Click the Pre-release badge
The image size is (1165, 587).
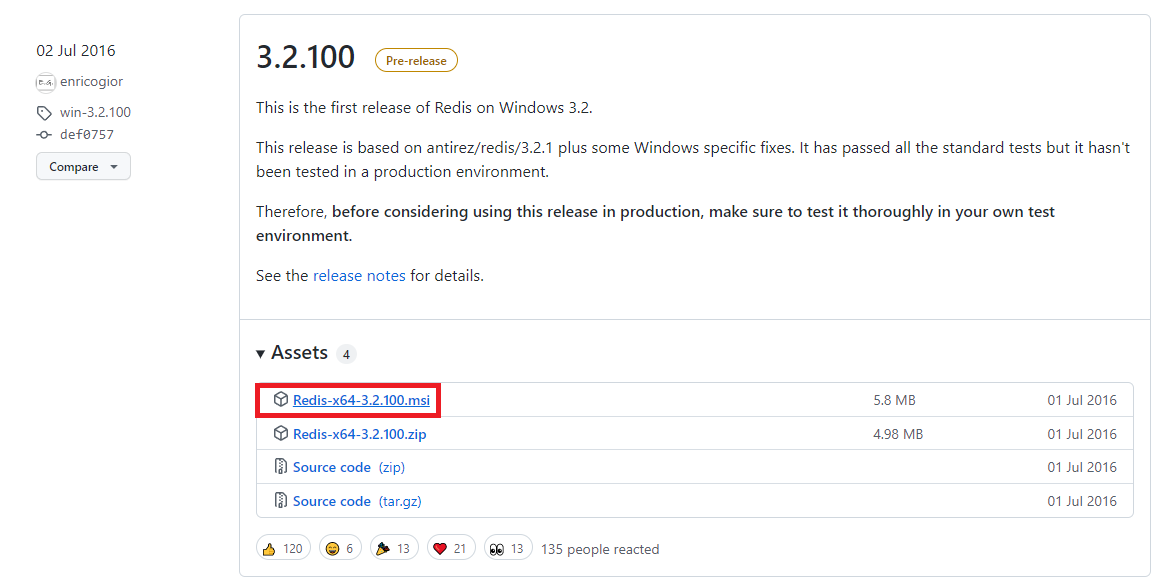(x=416, y=61)
